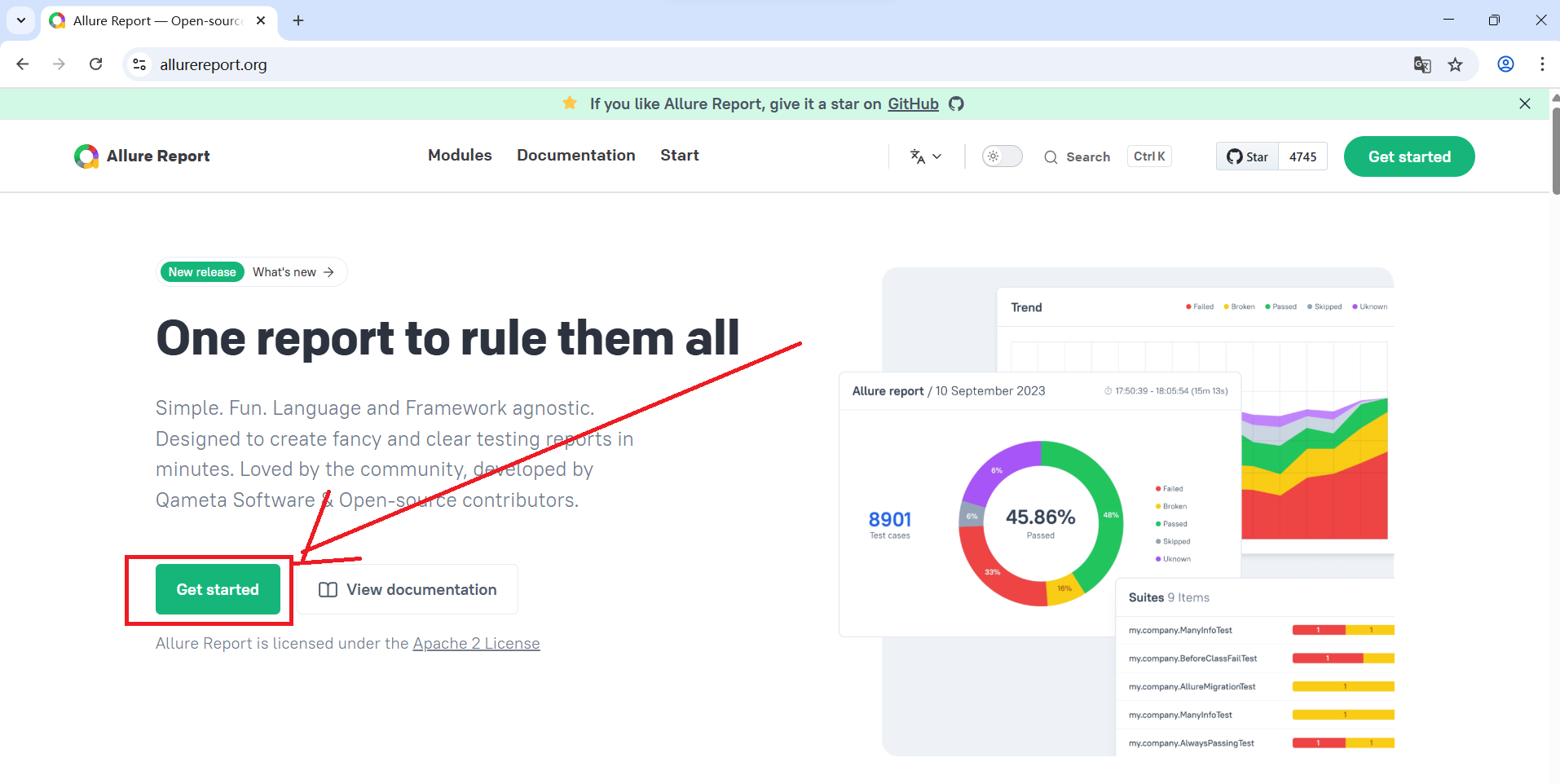This screenshot has width=1560, height=784.
Task: Click the New release badge
Action: click(x=202, y=272)
